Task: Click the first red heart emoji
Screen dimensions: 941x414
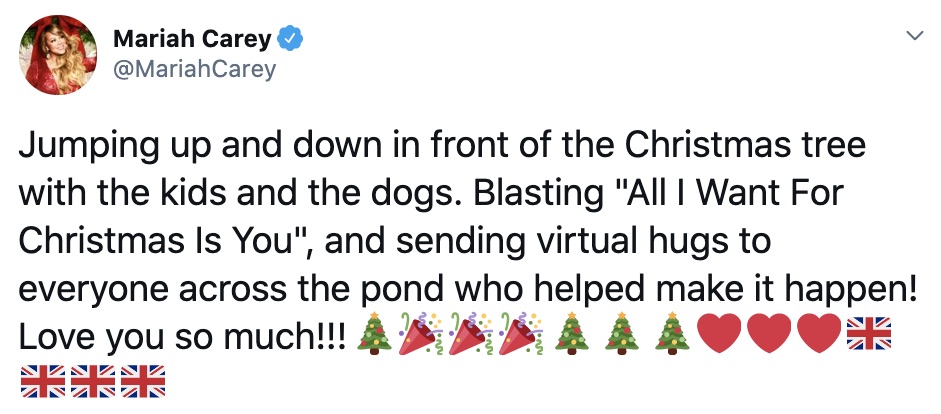Action: [x=720, y=334]
